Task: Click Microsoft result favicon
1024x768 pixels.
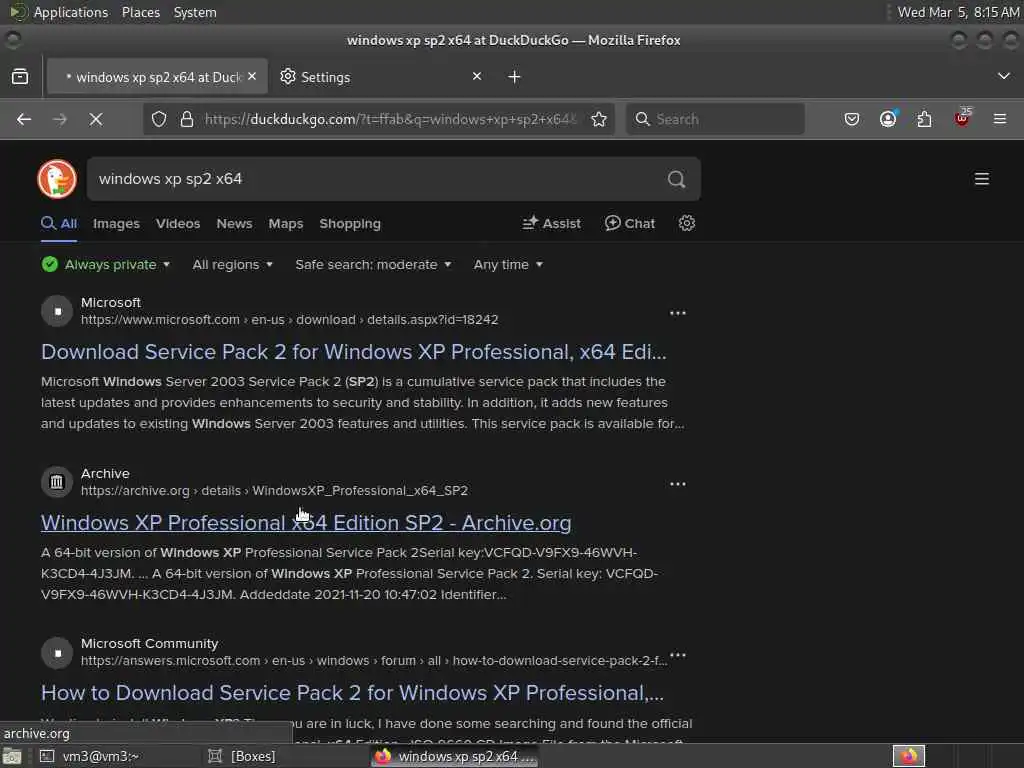Action: click(x=57, y=311)
